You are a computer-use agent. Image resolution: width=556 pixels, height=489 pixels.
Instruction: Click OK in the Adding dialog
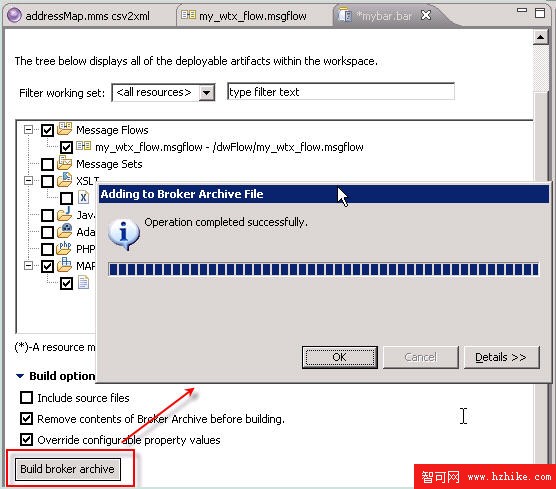point(340,357)
